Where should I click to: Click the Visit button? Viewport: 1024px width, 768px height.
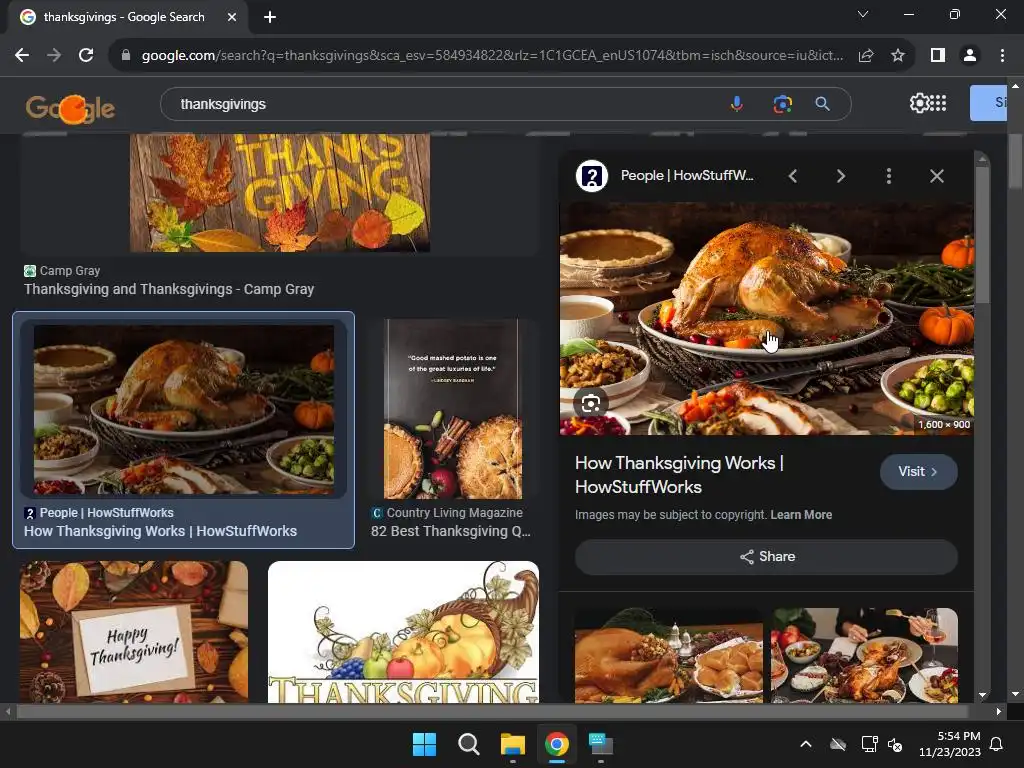919,472
